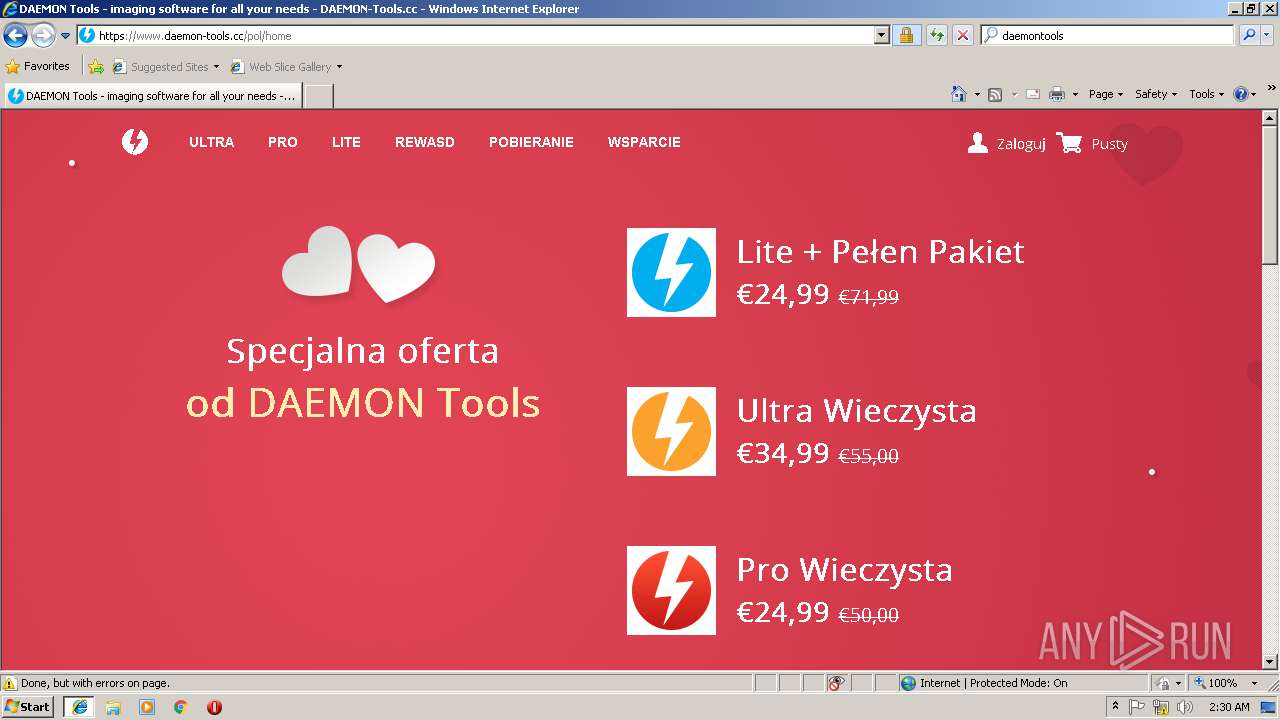Expand the Web Slice Gallery dropdown
This screenshot has height=720, width=1280.
[x=339, y=67]
